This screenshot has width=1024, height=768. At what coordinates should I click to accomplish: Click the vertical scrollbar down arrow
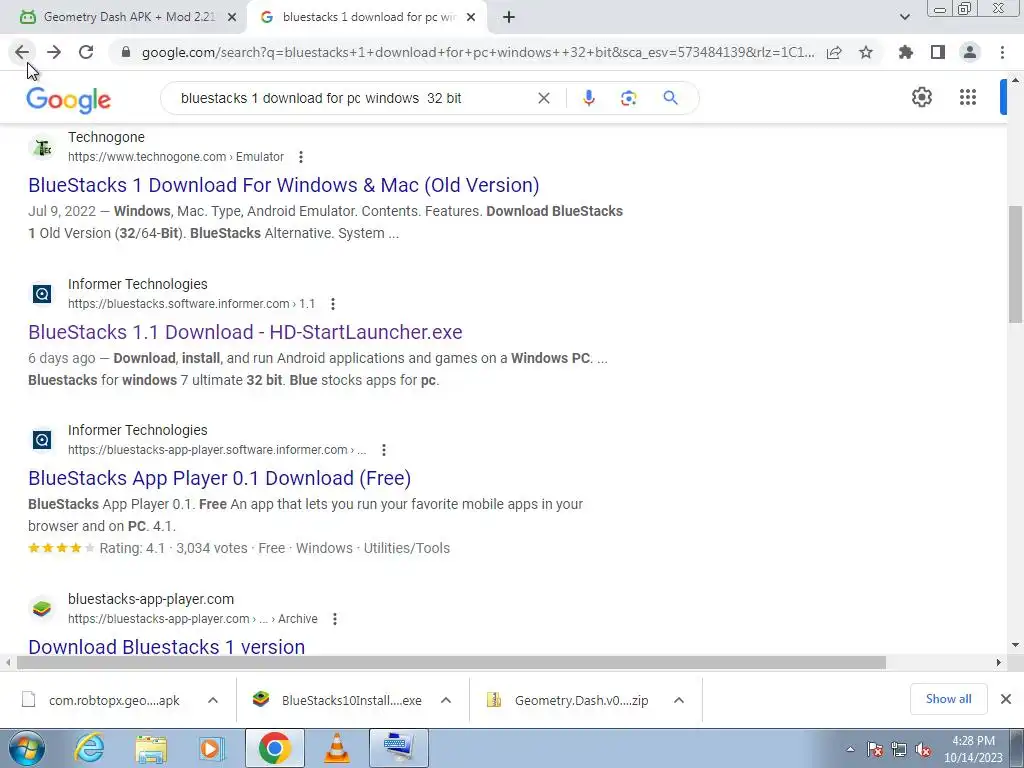[x=1015, y=645]
